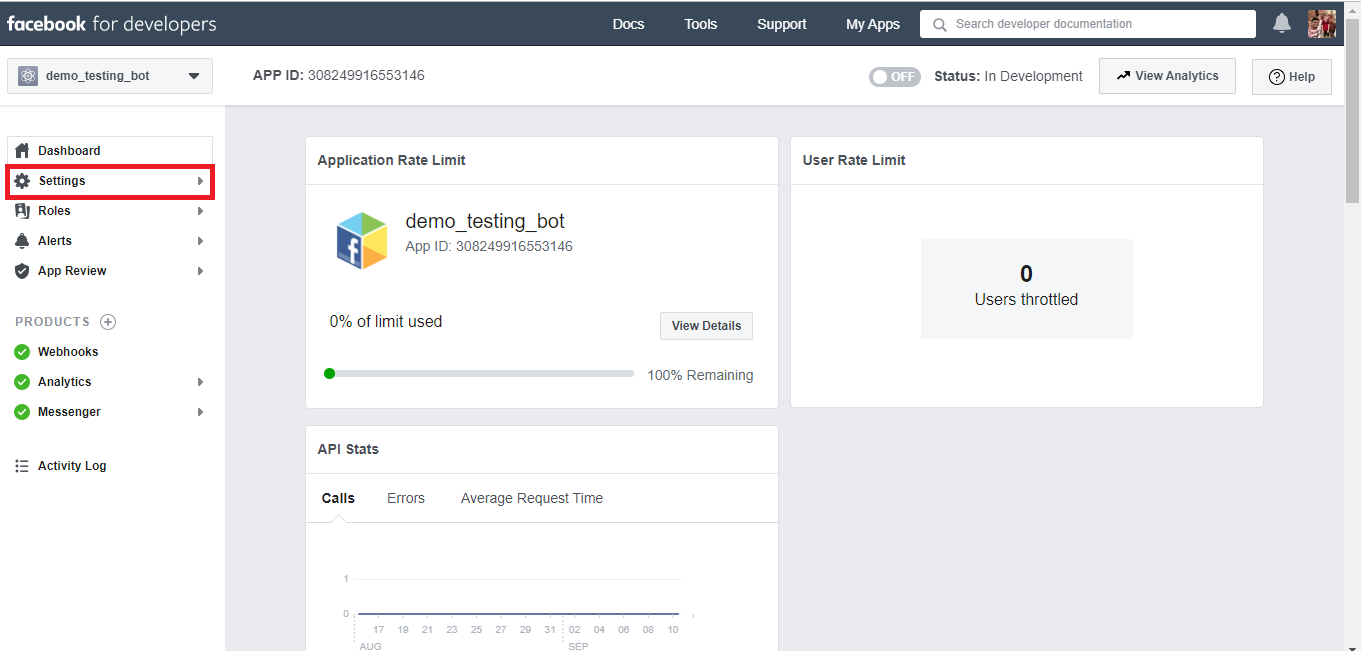Switch the app from Off to Live
The width and height of the screenshot is (1361, 651).
coord(894,76)
